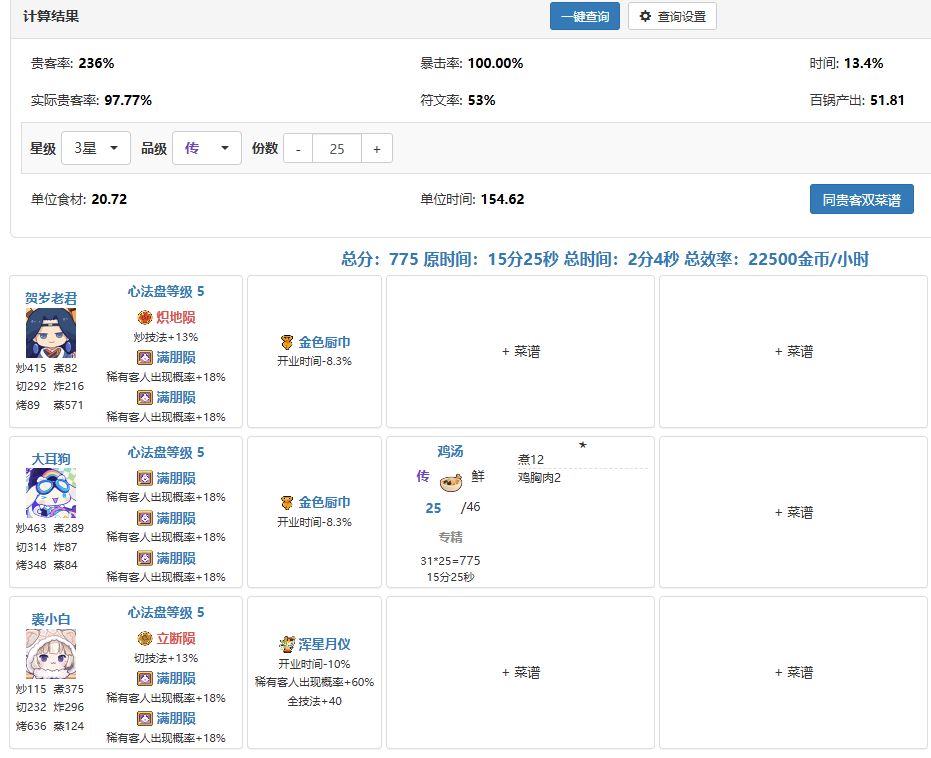Click the gear icon in 查询设置
The image size is (931, 758).
pyautogui.click(x=645, y=16)
